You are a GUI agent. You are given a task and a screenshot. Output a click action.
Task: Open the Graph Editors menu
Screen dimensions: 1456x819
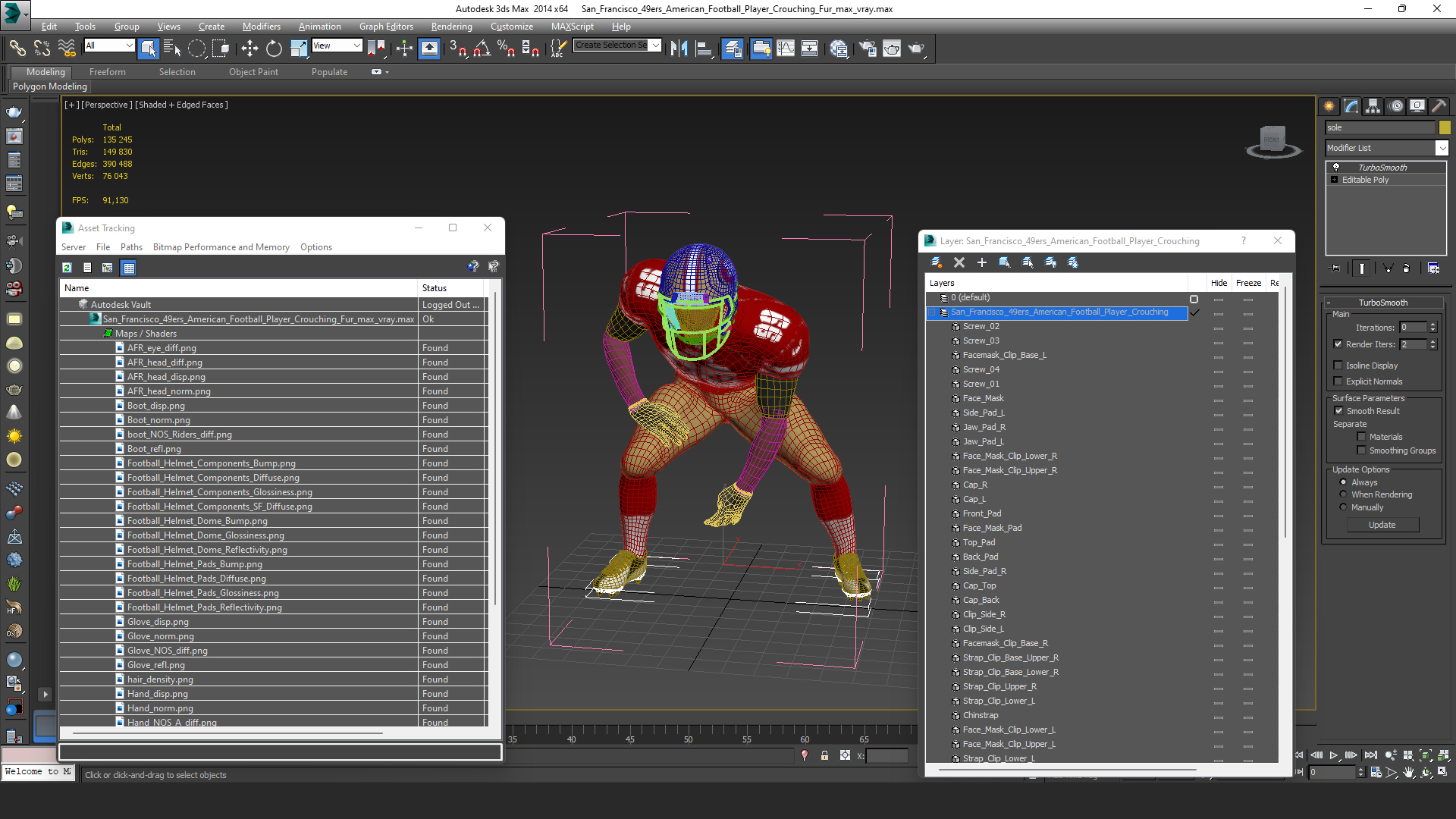[386, 27]
